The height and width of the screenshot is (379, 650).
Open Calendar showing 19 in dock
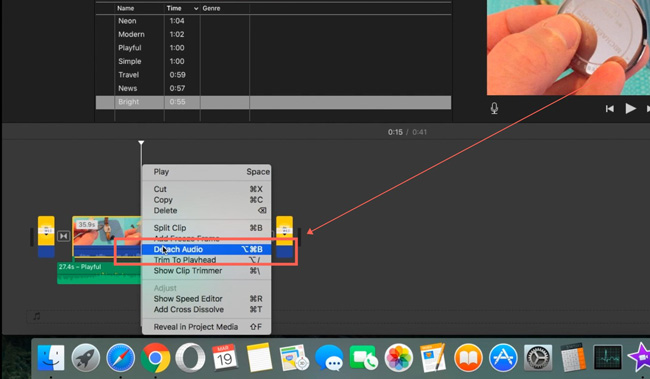click(224, 358)
